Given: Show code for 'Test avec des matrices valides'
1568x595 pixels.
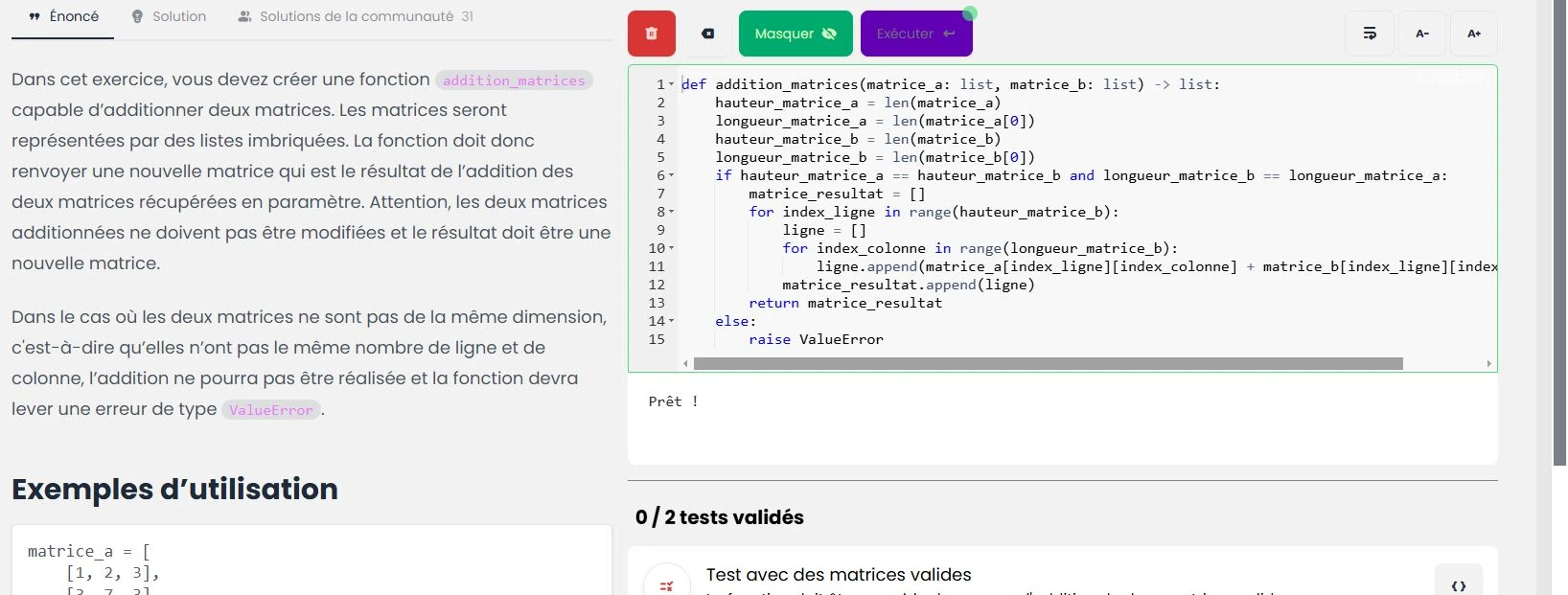Looking at the screenshot, I should [x=1458, y=584].
